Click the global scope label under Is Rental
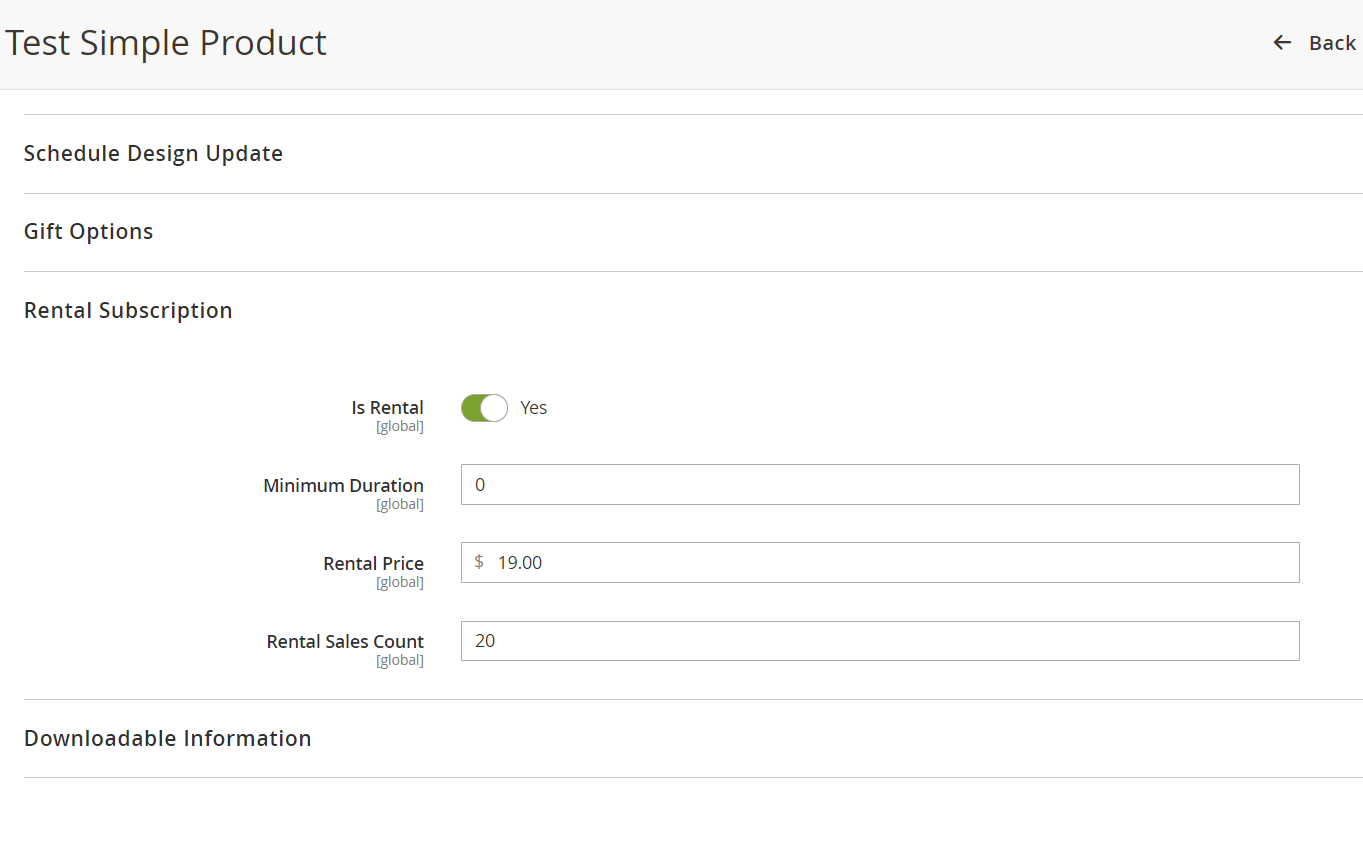The width and height of the screenshot is (1363, 850). pos(399,425)
